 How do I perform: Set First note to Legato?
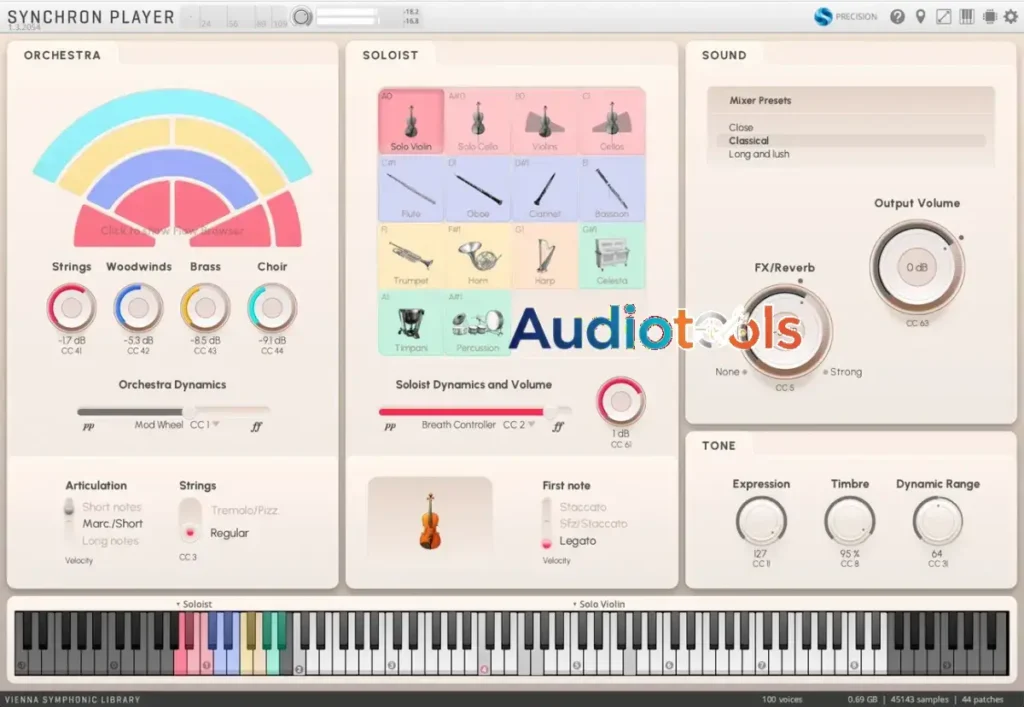pos(578,541)
